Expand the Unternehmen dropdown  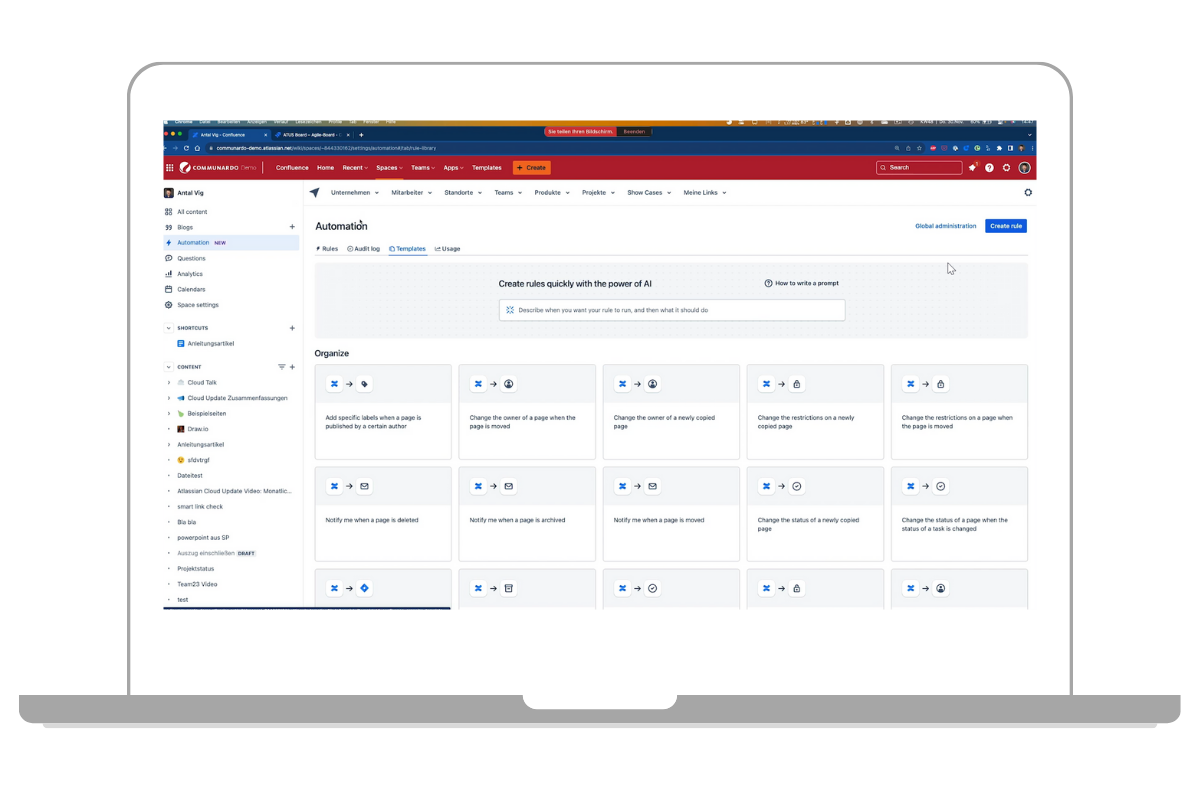(354, 193)
